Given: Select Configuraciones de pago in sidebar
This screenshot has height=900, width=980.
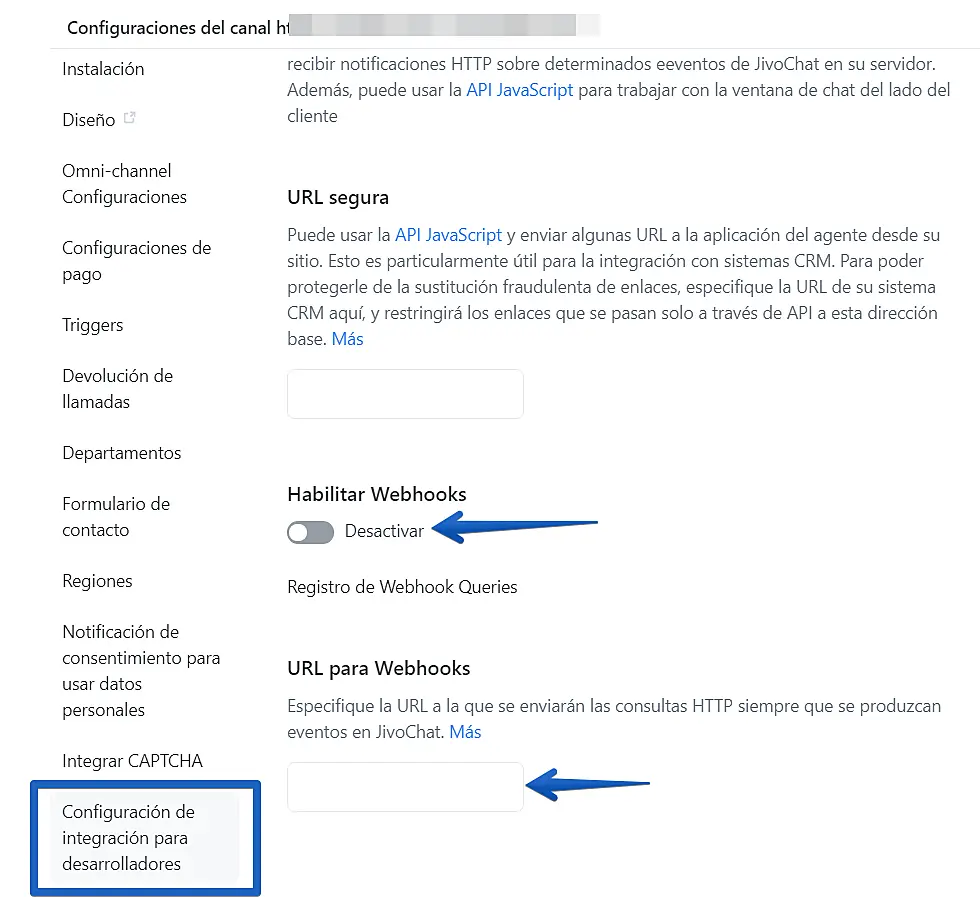Looking at the screenshot, I should point(136,261).
